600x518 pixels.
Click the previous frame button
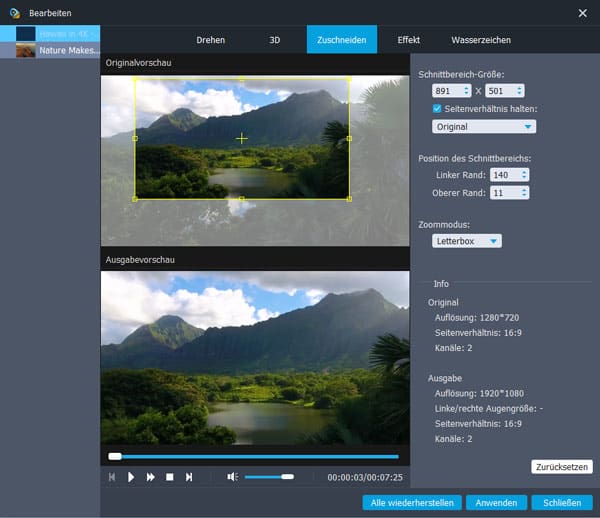(112, 477)
